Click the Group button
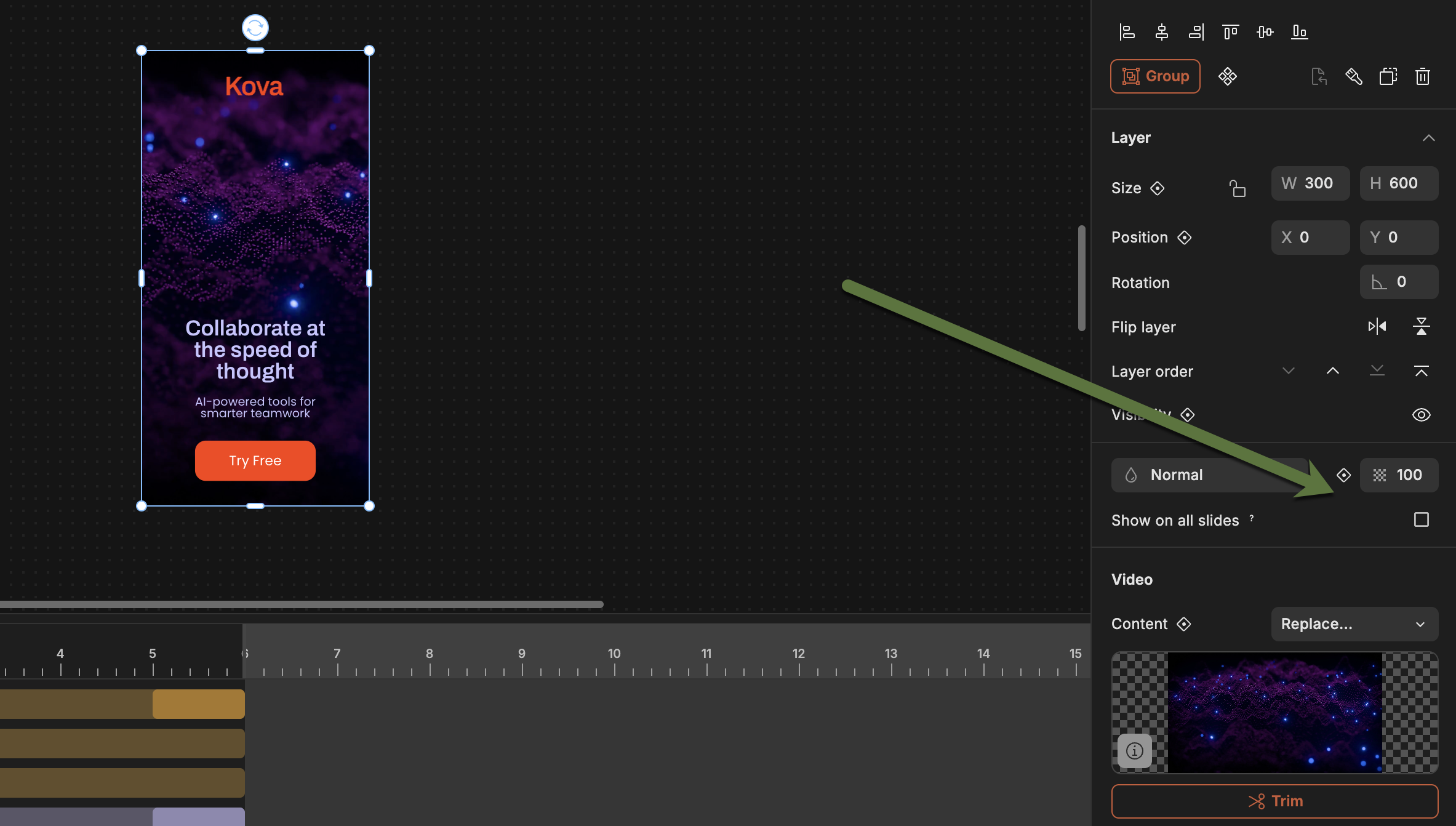 (x=1154, y=76)
